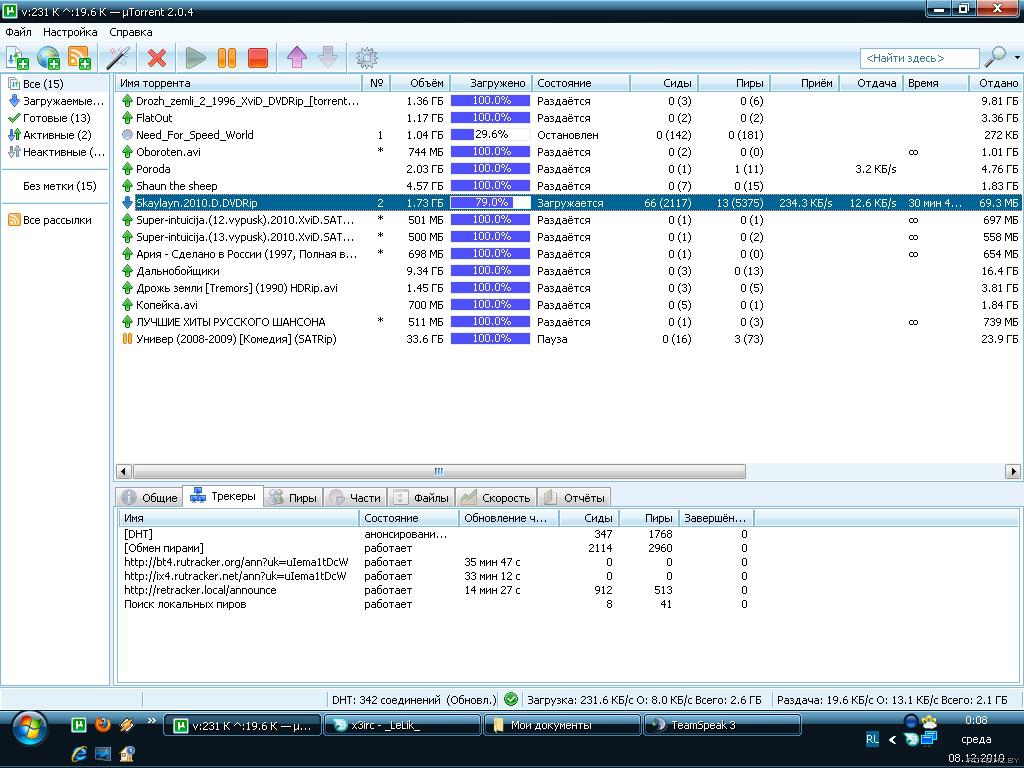Image resolution: width=1024 pixels, height=768 pixels.
Task: Select the retracker.local/announce tracker row
Action: click(x=436, y=590)
